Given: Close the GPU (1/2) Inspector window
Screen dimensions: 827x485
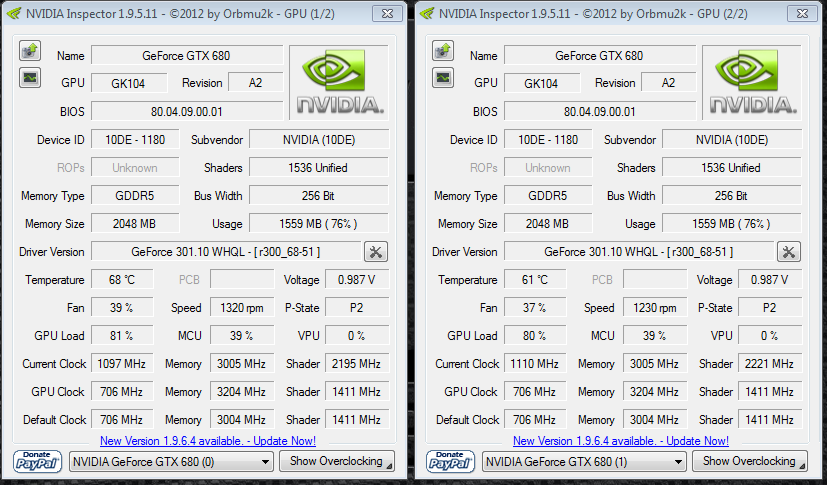Looking at the screenshot, I should point(387,14).
